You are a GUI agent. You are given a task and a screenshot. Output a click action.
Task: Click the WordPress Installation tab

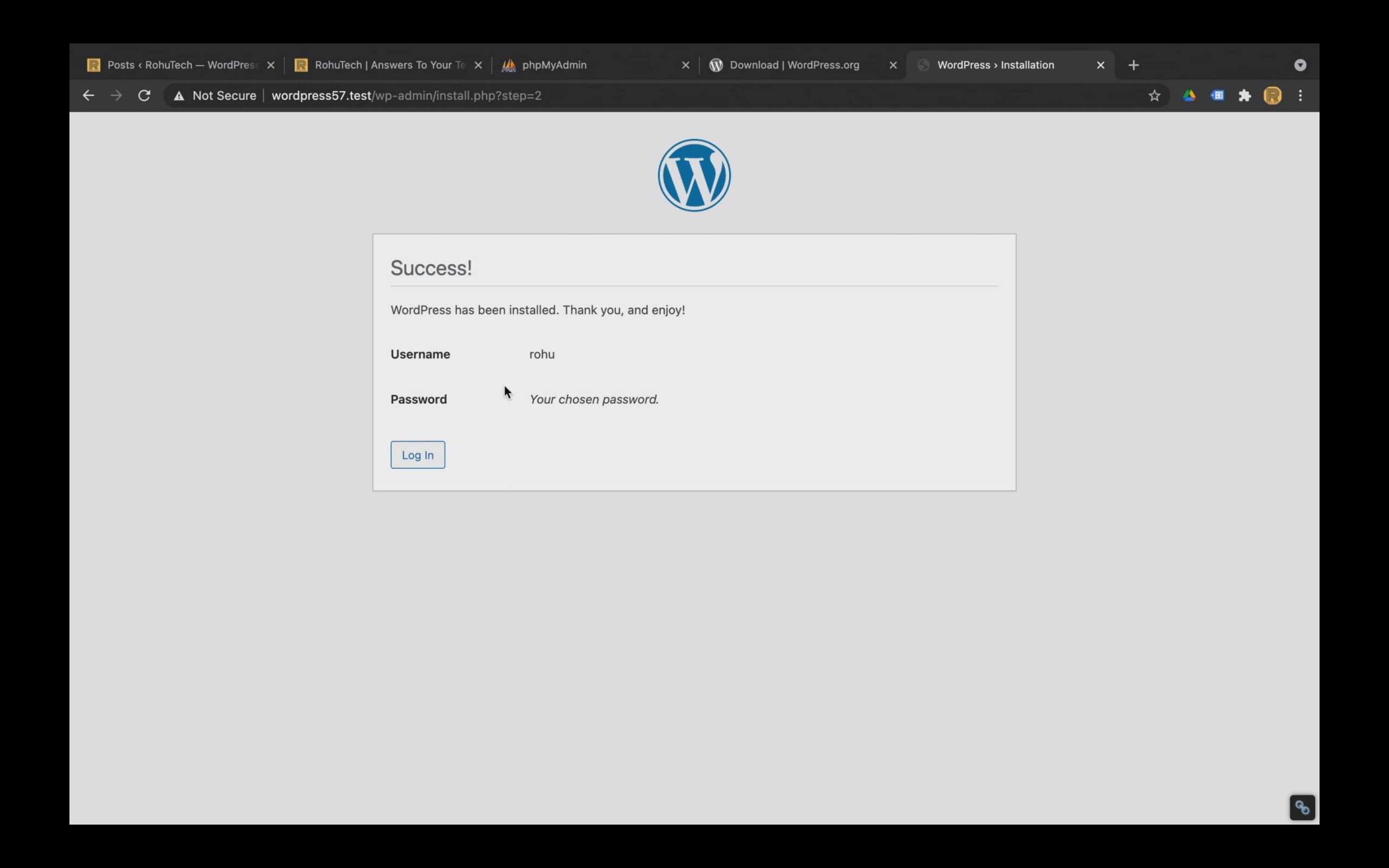(995, 64)
